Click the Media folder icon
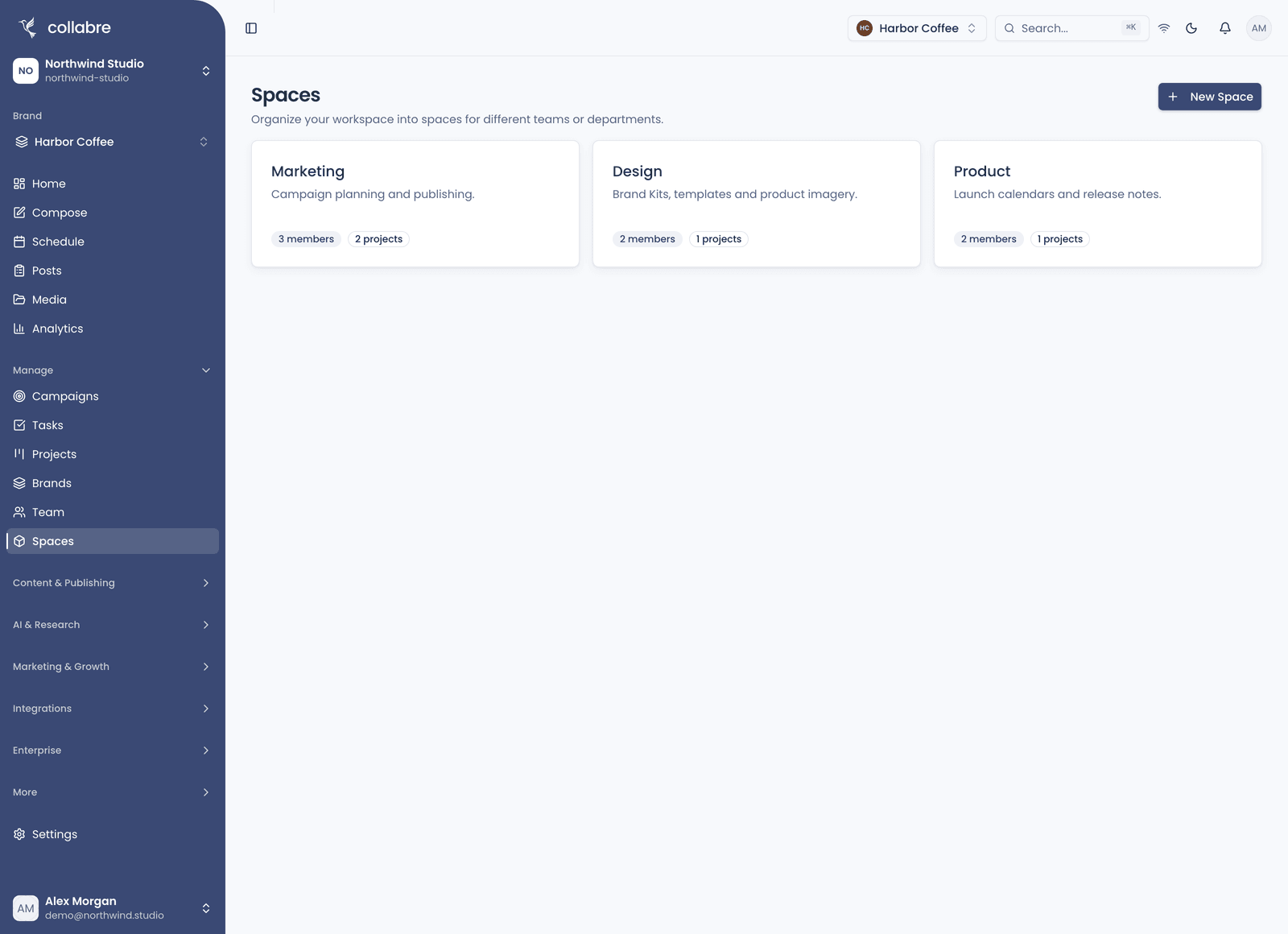Viewport: 1288px width, 934px height. 19,300
